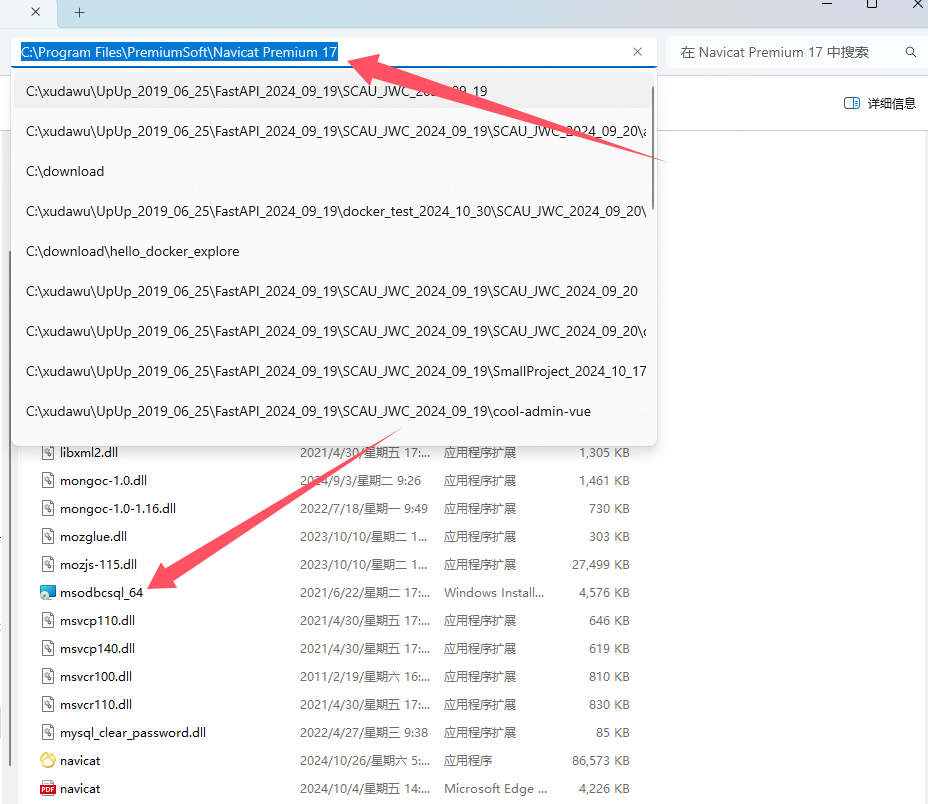Select the file name msvcp140.dll

[x=98, y=648]
